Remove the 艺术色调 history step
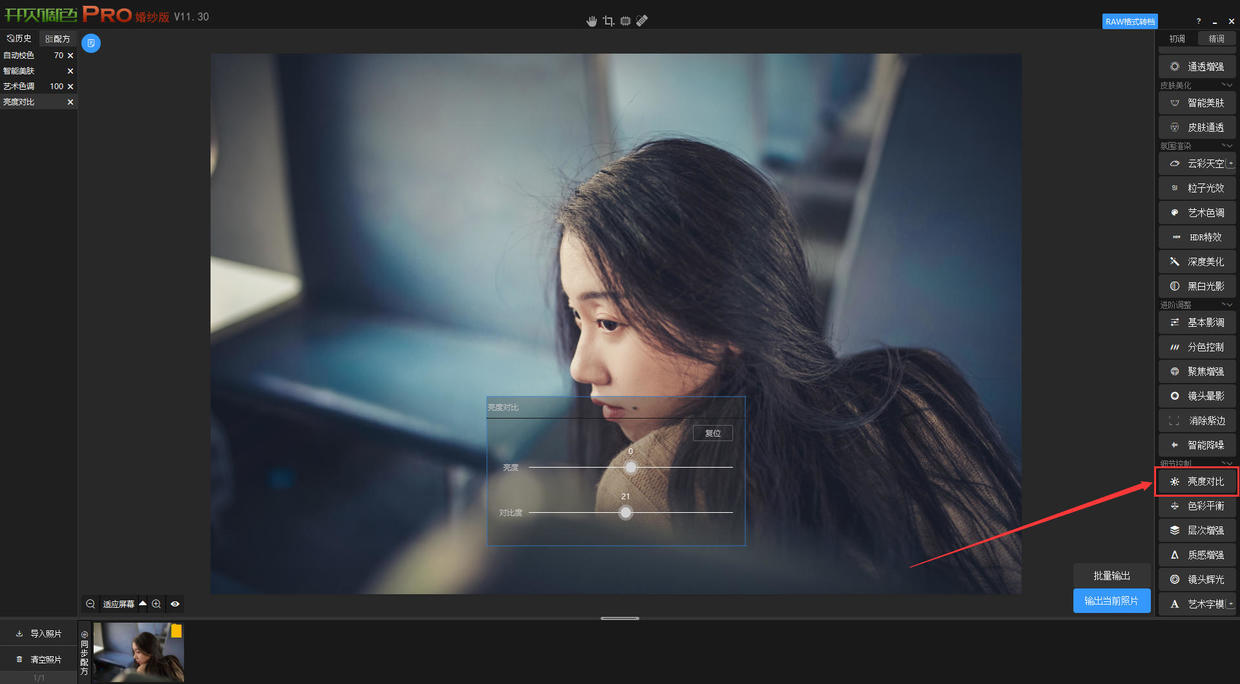The height and width of the screenshot is (684, 1240). pos(70,87)
